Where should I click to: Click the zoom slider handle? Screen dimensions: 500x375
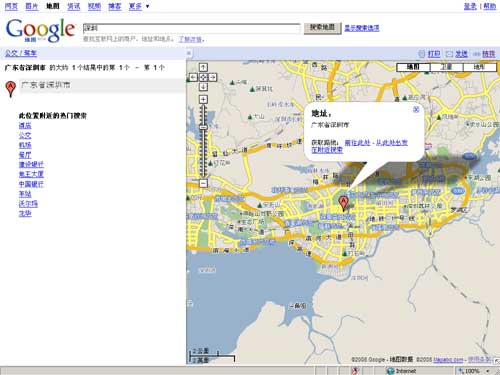coord(203,127)
